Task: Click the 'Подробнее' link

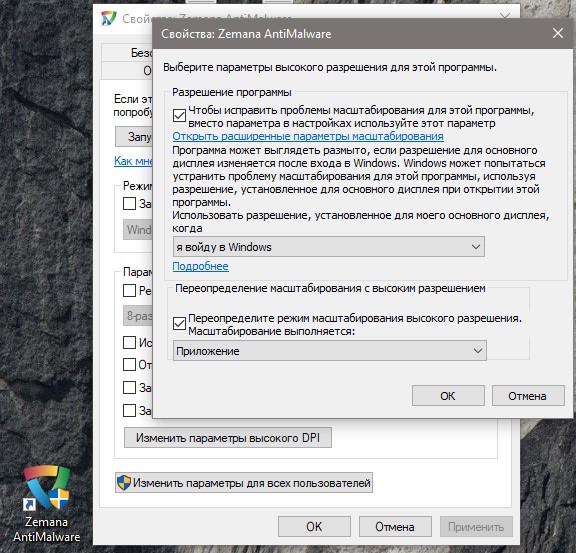Action: (201, 266)
